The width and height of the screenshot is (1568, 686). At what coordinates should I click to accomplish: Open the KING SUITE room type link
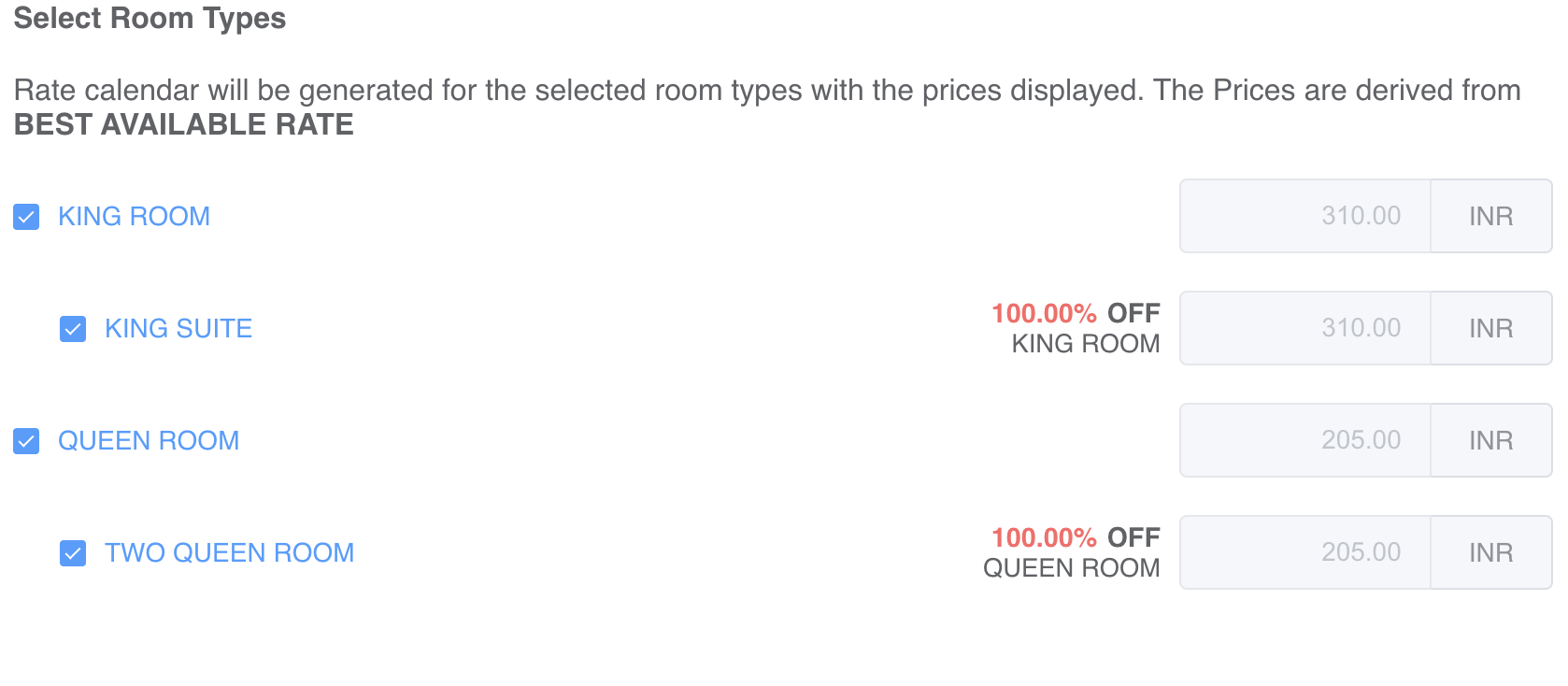tap(178, 329)
